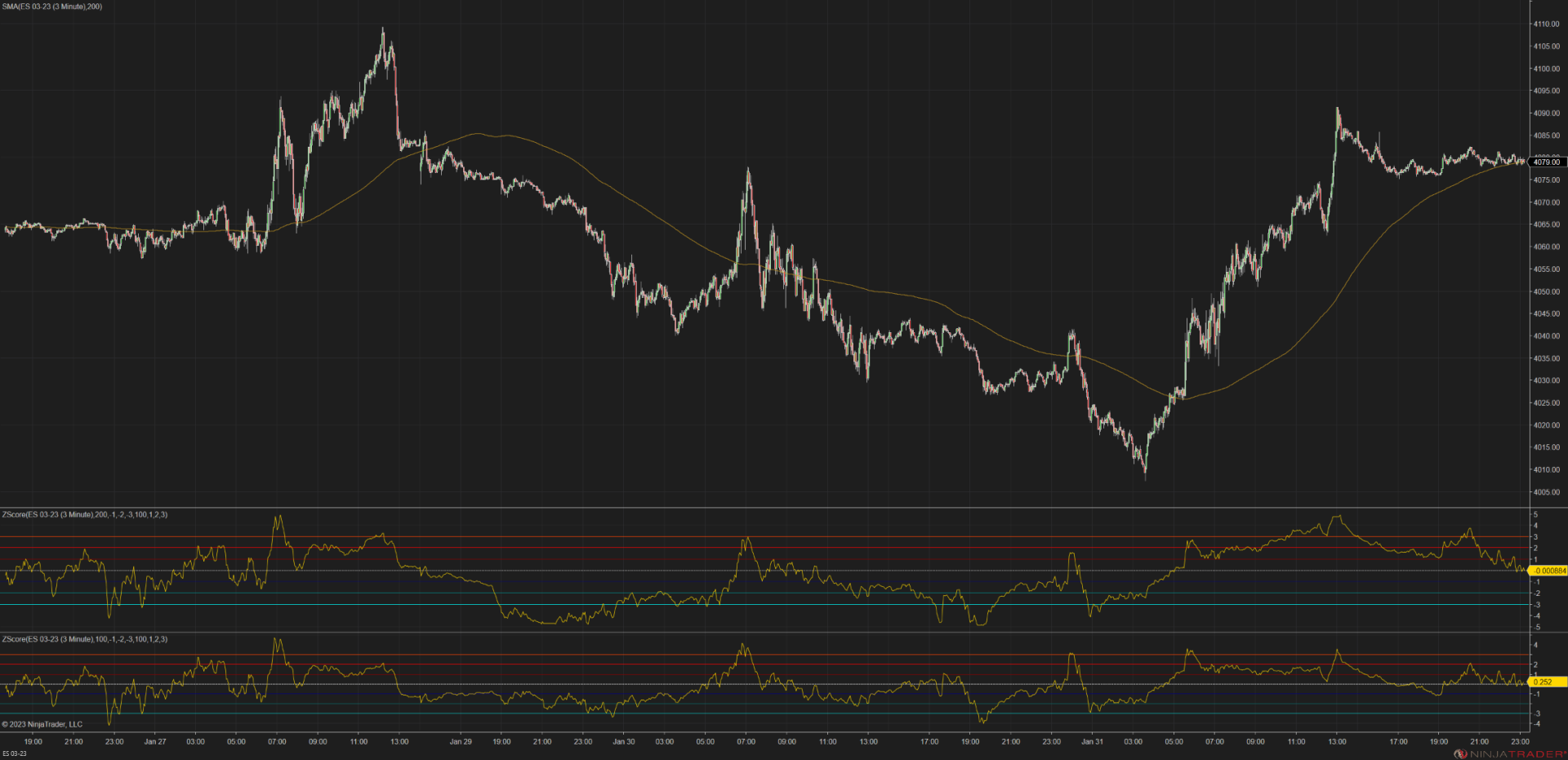Click the divider between the two ZScore panels
The image size is (1568, 760).
point(764,632)
